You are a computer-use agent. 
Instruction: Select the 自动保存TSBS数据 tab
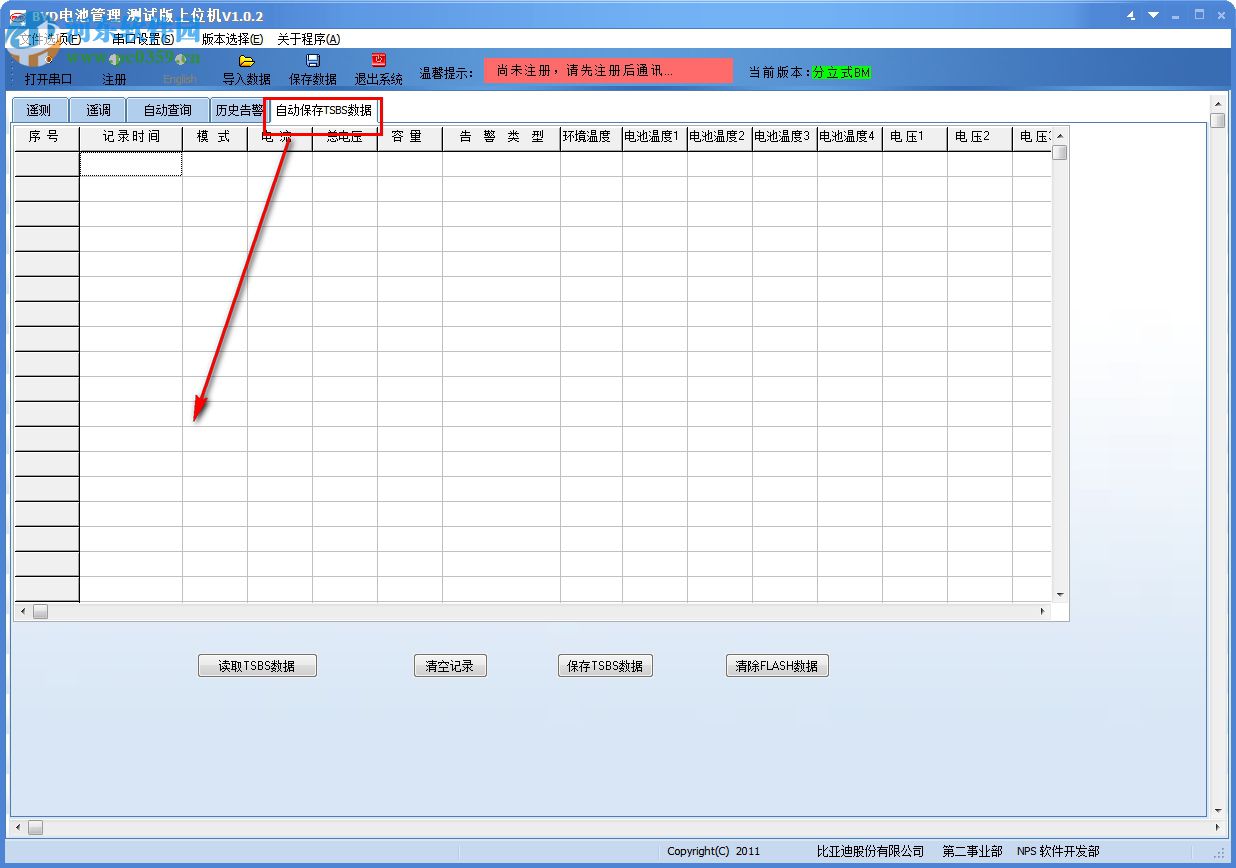(x=323, y=110)
